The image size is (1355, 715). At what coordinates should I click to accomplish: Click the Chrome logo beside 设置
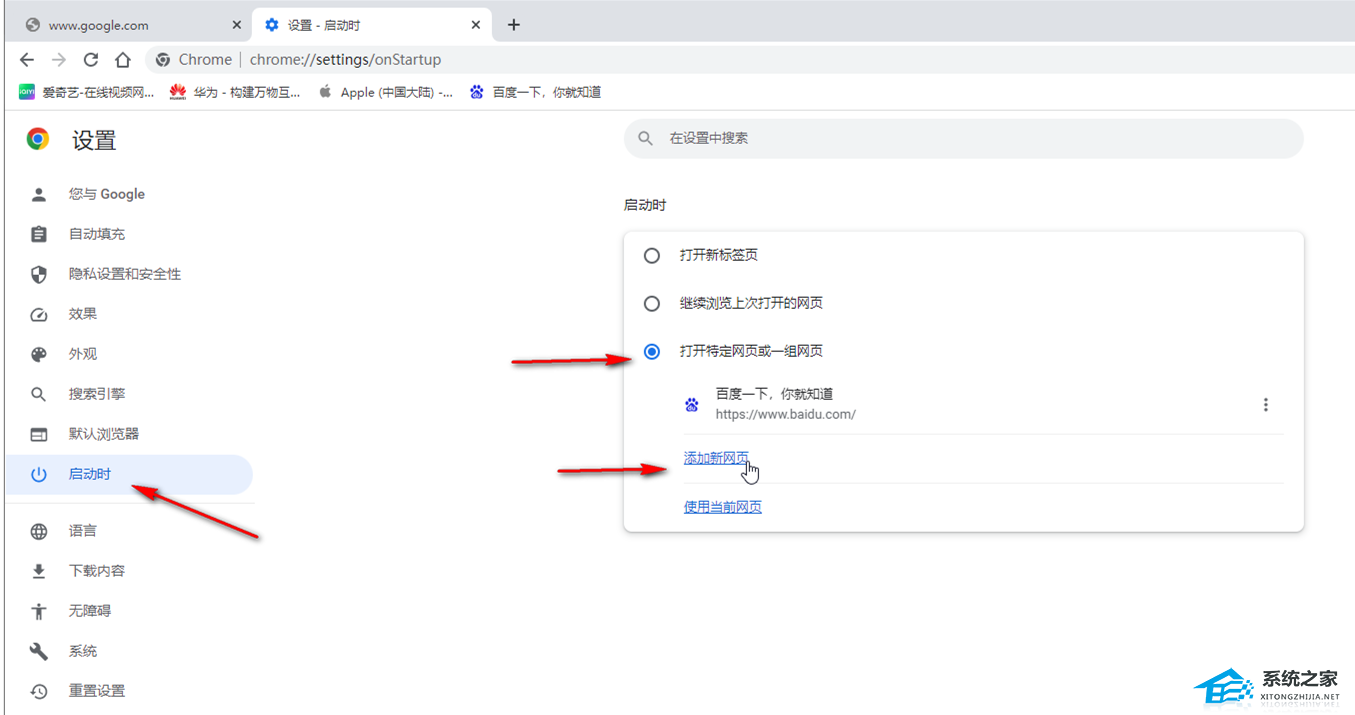pyautogui.click(x=38, y=139)
